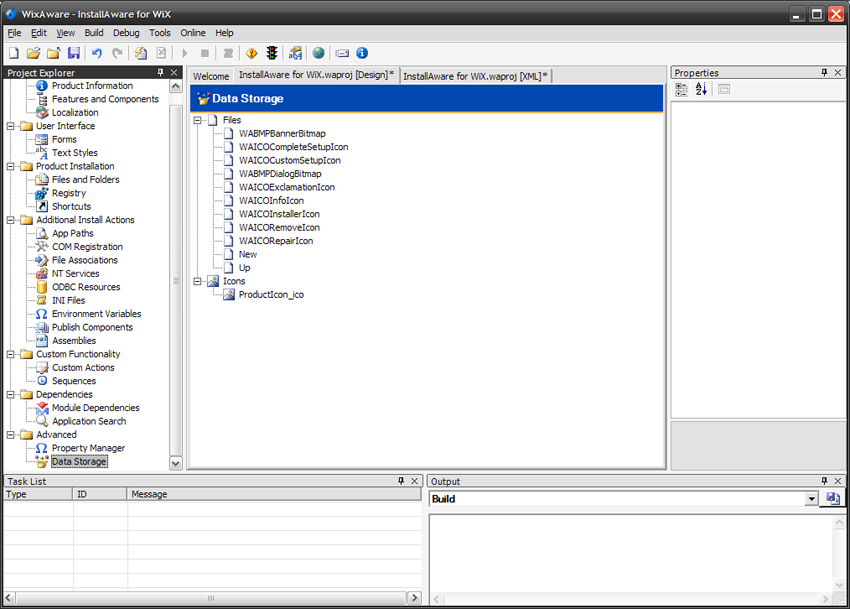Sort properties alphabetically with the A-Z icon
The image size is (850, 609).
tap(701, 89)
